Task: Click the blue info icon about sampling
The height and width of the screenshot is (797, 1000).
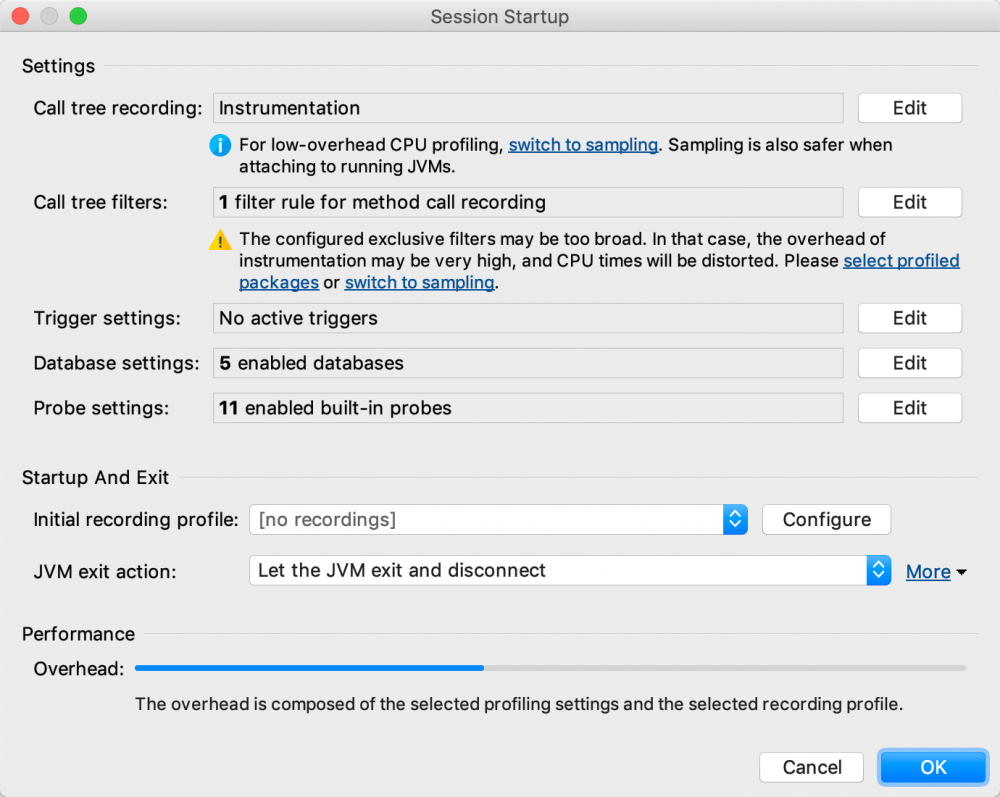Action: coord(220,145)
